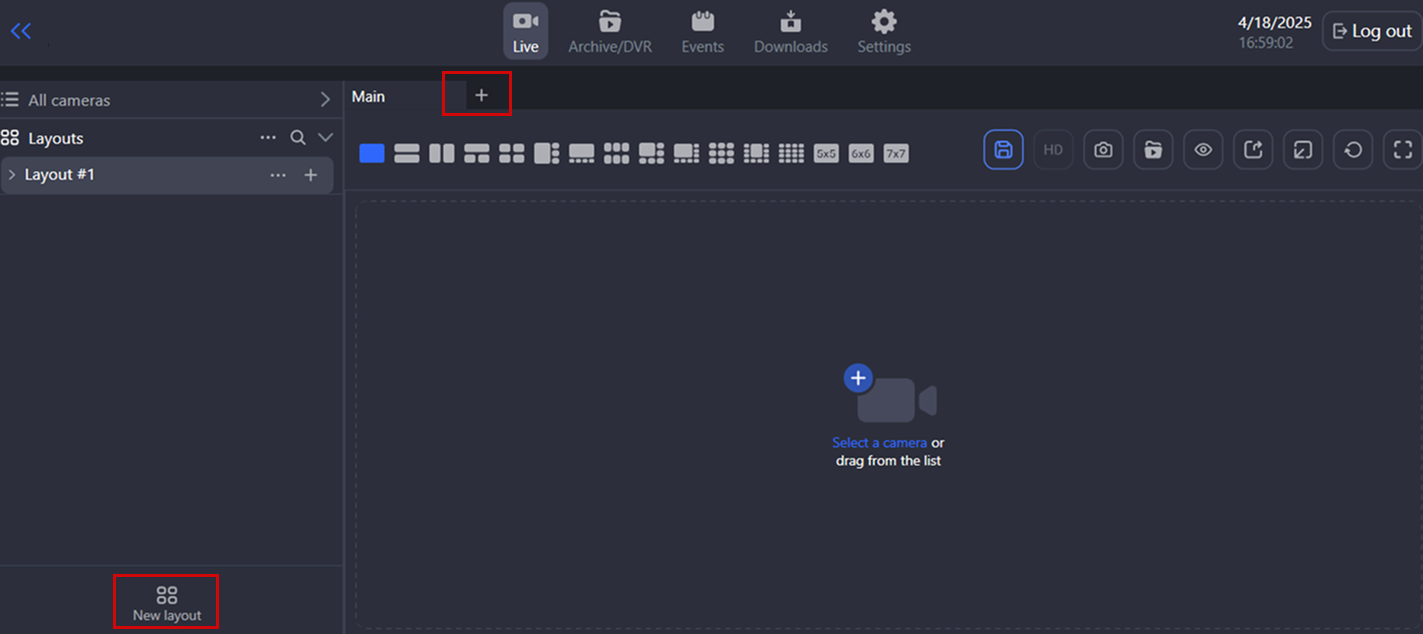Screen dimensions: 1423x634
Task: Collapse sidebar with double-arrow icon
Action: tap(21, 31)
